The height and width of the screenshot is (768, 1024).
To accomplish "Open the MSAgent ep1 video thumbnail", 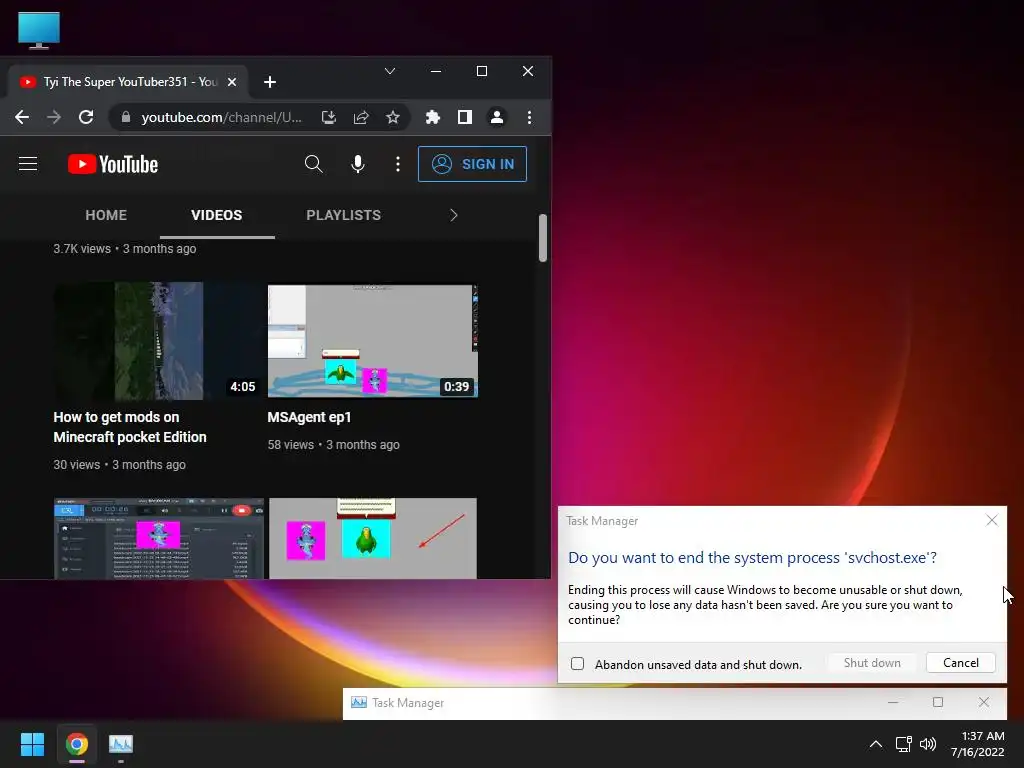I will pyautogui.click(x=372, y=340).
